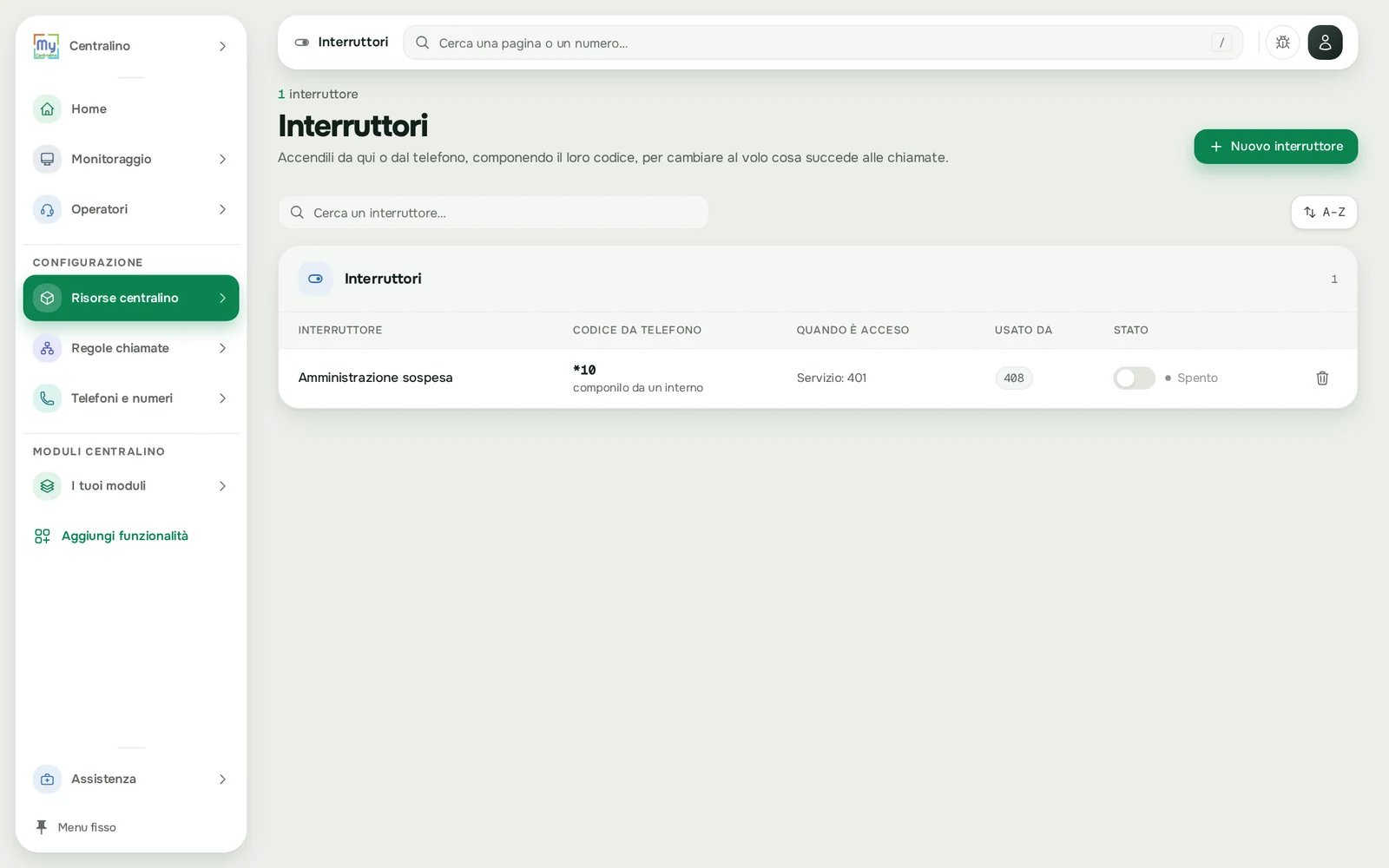Open the bug report icon in top bar
1389x868 pixels.
pyautogui.click(x=1282, y=43)
